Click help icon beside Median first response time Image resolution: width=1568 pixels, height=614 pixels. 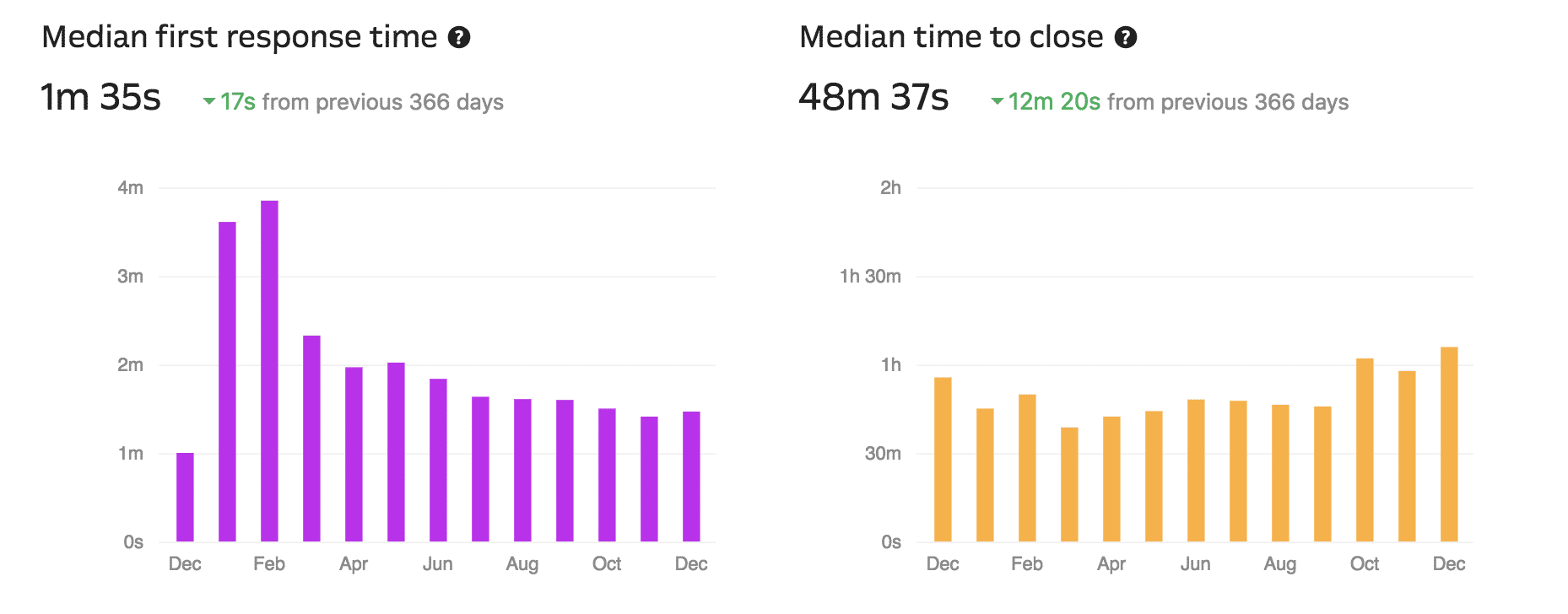pyautogui.click(x=459, y=38)
